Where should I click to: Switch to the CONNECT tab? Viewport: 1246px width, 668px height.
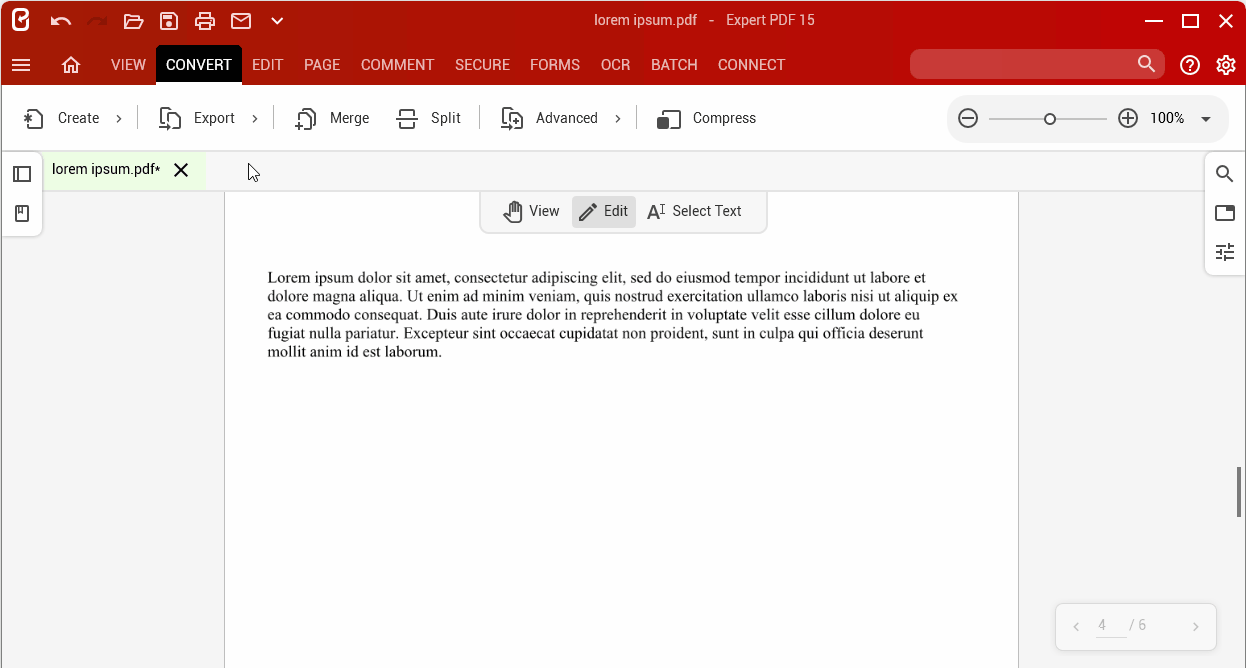[x=751, y=65]
